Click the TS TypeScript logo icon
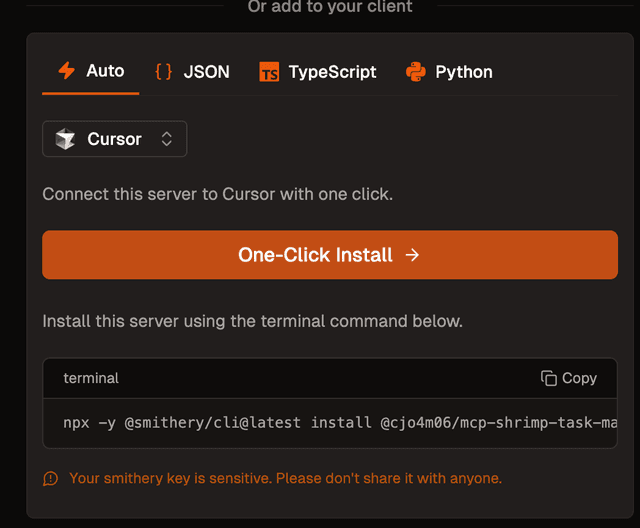Screen dimensions: 640x528 [x=269, y=72]
